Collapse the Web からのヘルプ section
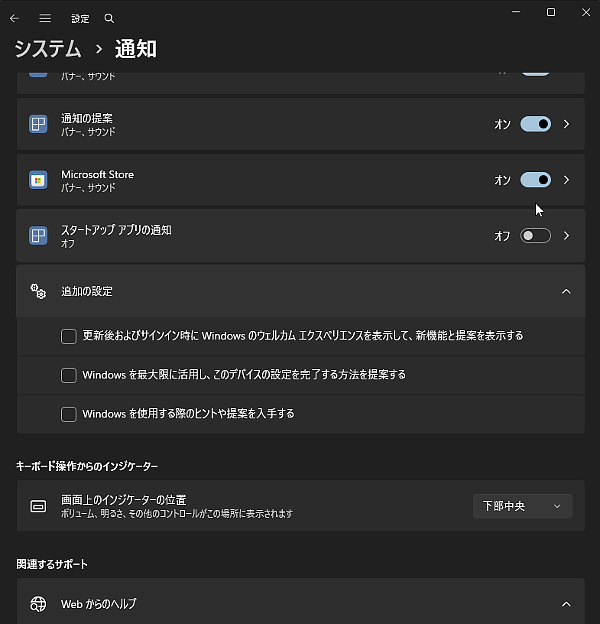The width and height of the screenshot is (600, 624). click(566, 604)
